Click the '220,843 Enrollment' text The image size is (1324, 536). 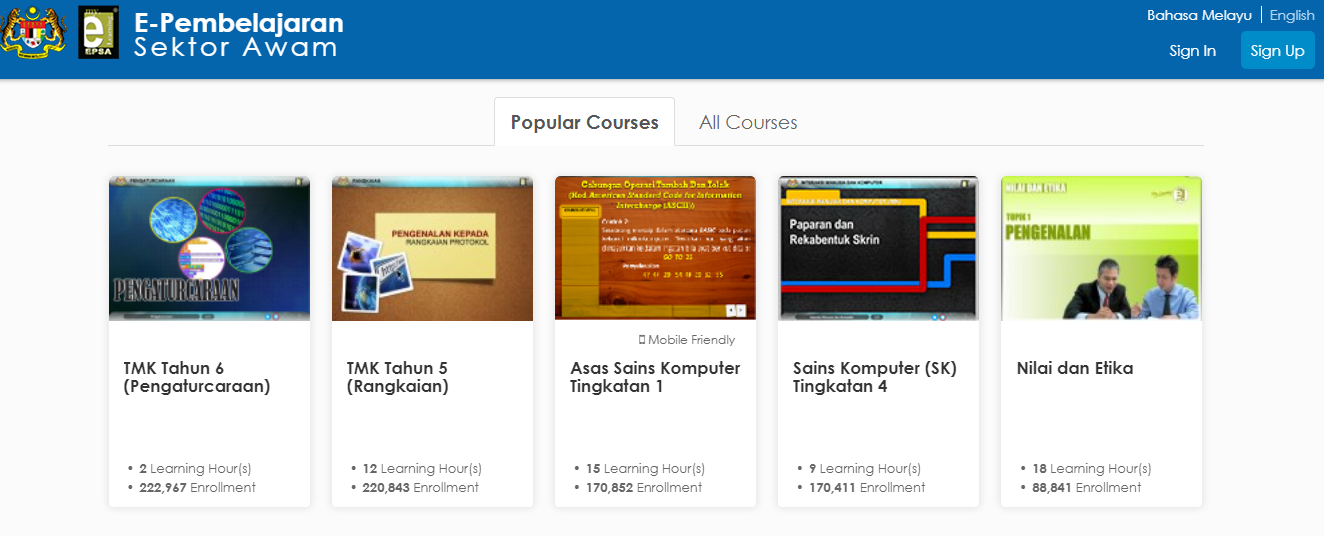[420, 487]
